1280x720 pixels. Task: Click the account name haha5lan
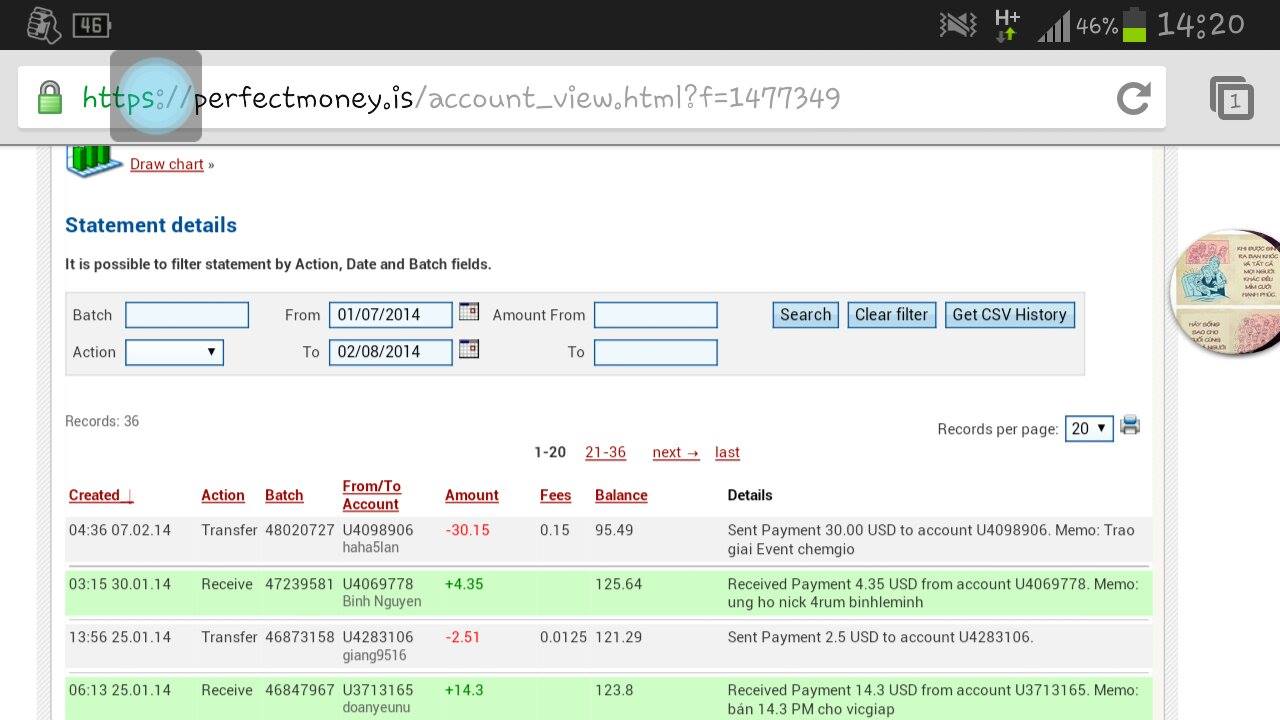point(370,548)
